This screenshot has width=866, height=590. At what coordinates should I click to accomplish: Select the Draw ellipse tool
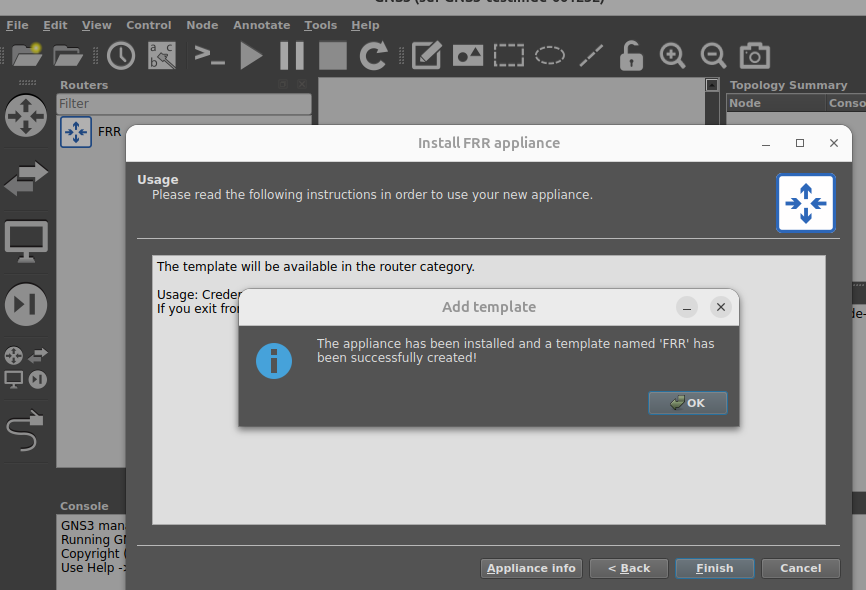(550, 56)
